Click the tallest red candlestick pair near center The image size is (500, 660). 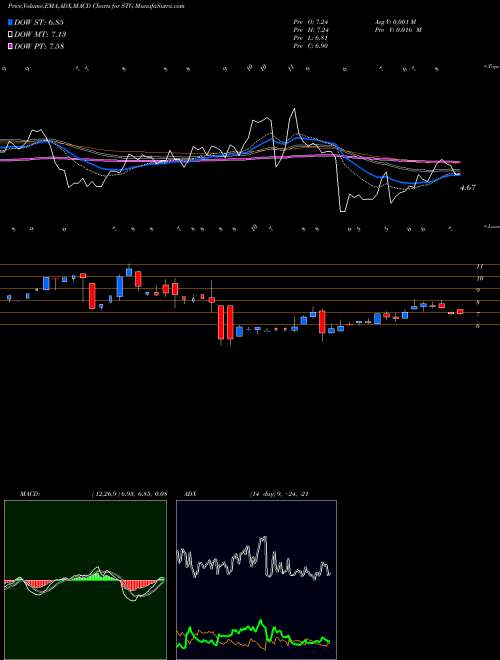coord(226,322)
